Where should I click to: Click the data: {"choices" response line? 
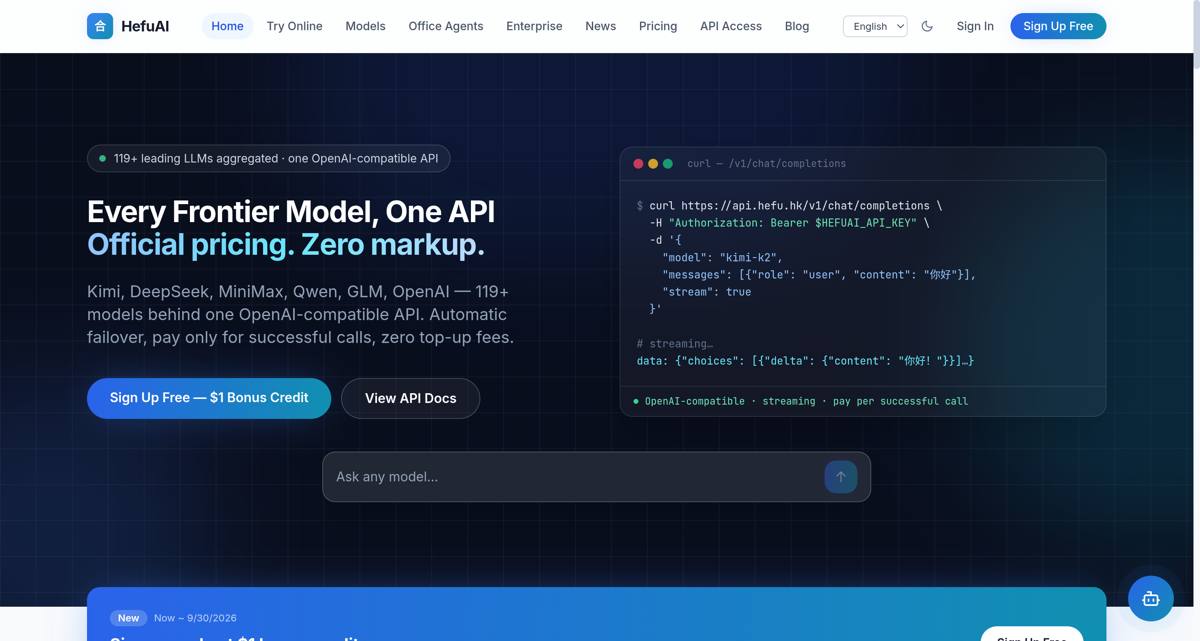pos(805,361)
